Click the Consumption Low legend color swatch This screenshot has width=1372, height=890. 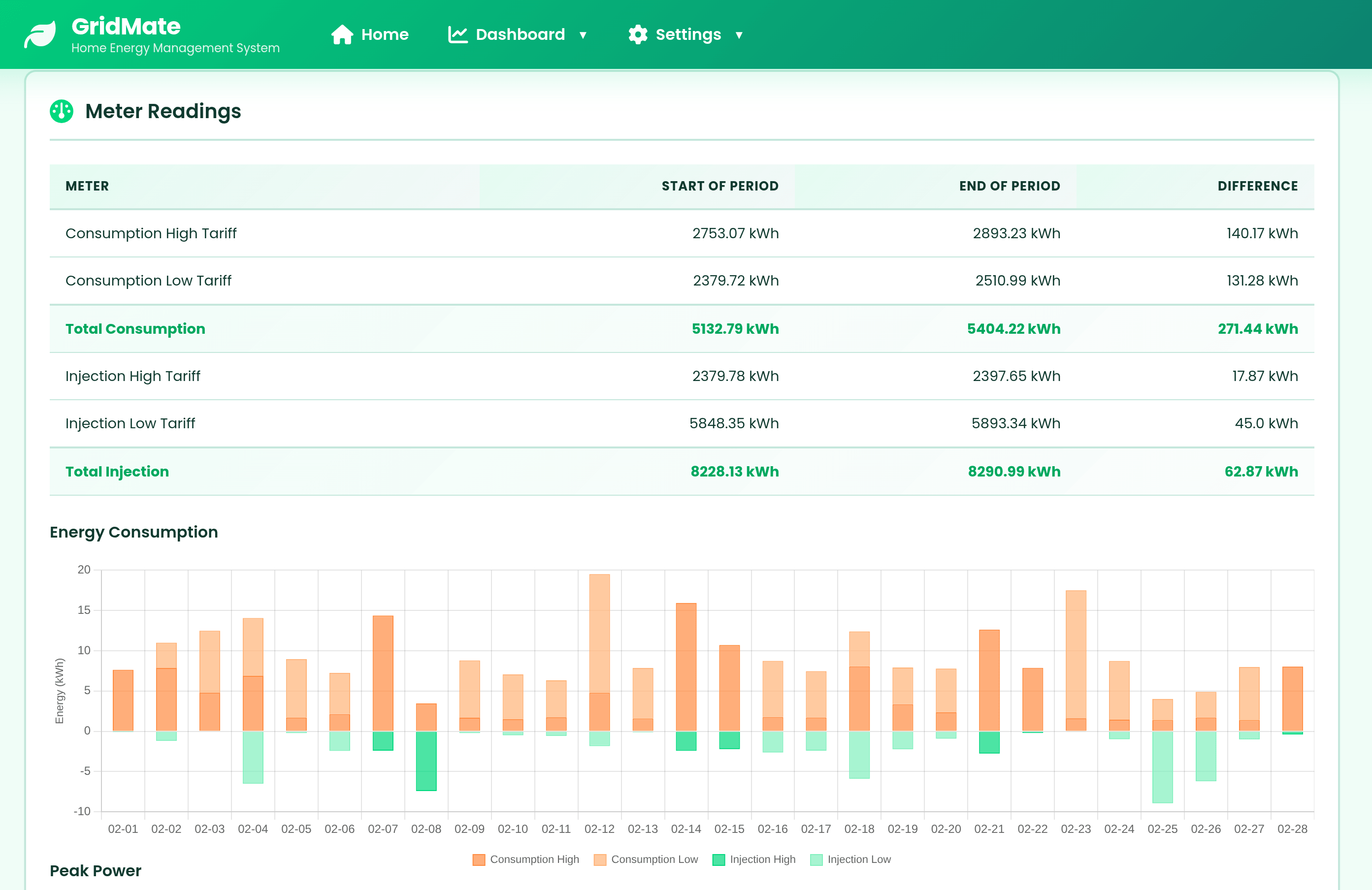click(x=601, y=859)
